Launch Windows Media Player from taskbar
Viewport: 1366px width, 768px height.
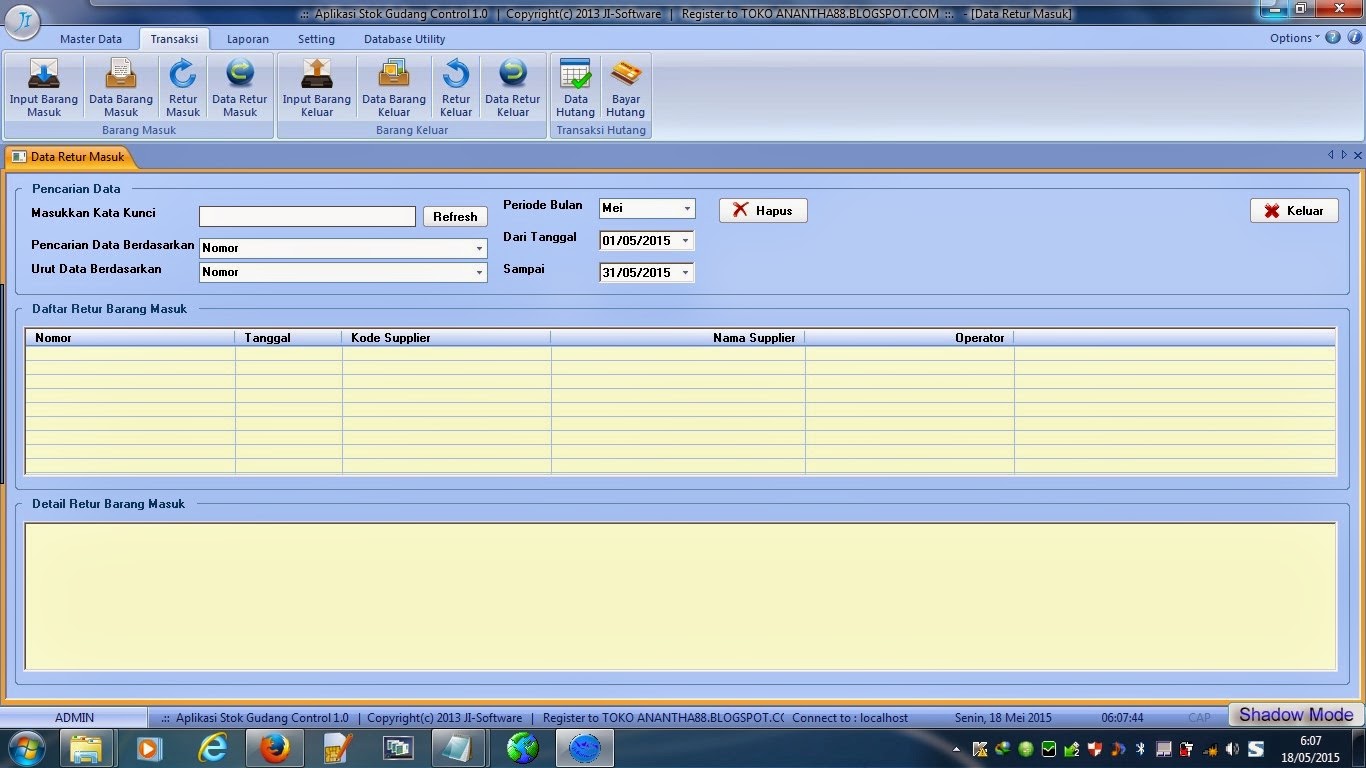pos(149,748)
